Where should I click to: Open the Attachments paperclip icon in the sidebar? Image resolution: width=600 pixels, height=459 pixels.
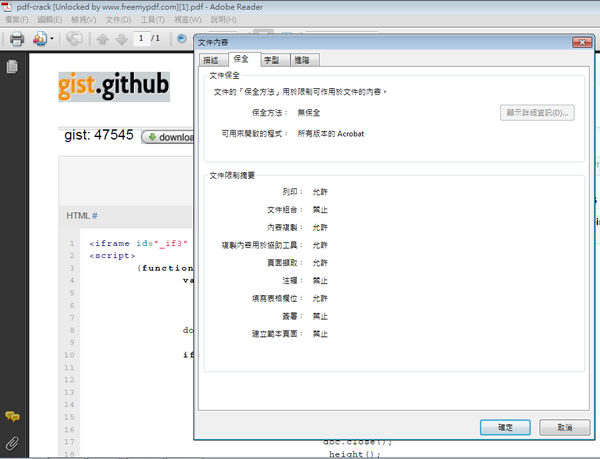pos(12,443)
